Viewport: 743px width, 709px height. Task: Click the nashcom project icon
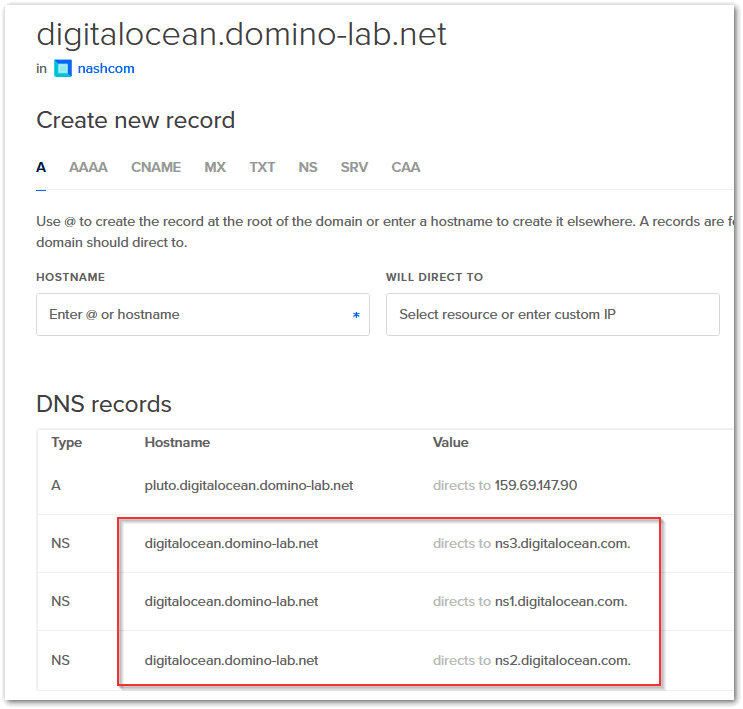63,69
